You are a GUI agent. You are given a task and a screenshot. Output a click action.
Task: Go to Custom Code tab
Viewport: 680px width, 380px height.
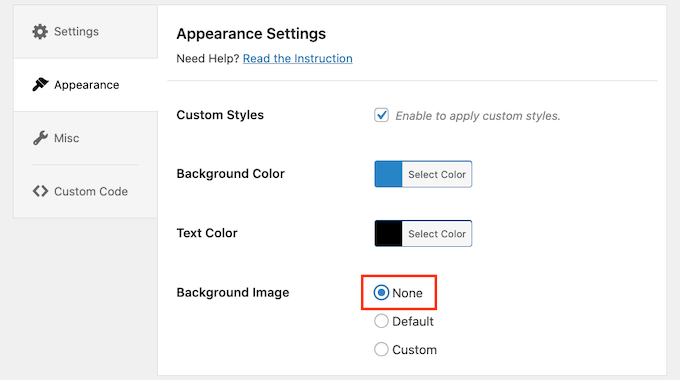85,191
